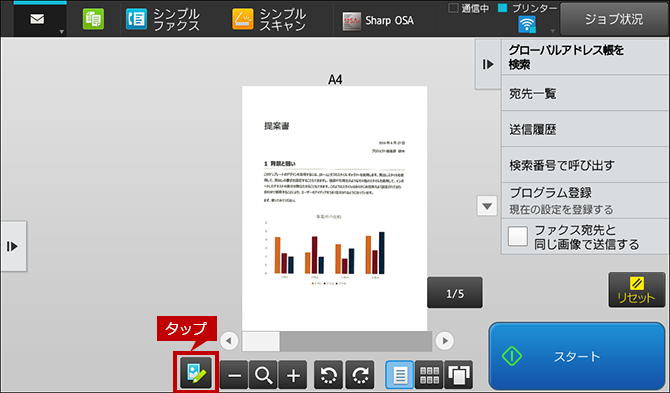Switch to thumbnail grid view
The width and height of the screenshot is (670, 393).
tap(429, 375)
